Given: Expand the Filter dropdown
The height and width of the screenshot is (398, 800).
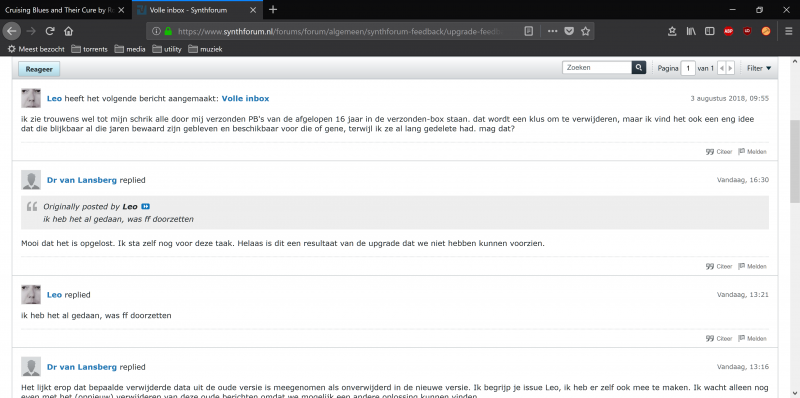Looking at the screenshot, I should click(x=759, y=68).
